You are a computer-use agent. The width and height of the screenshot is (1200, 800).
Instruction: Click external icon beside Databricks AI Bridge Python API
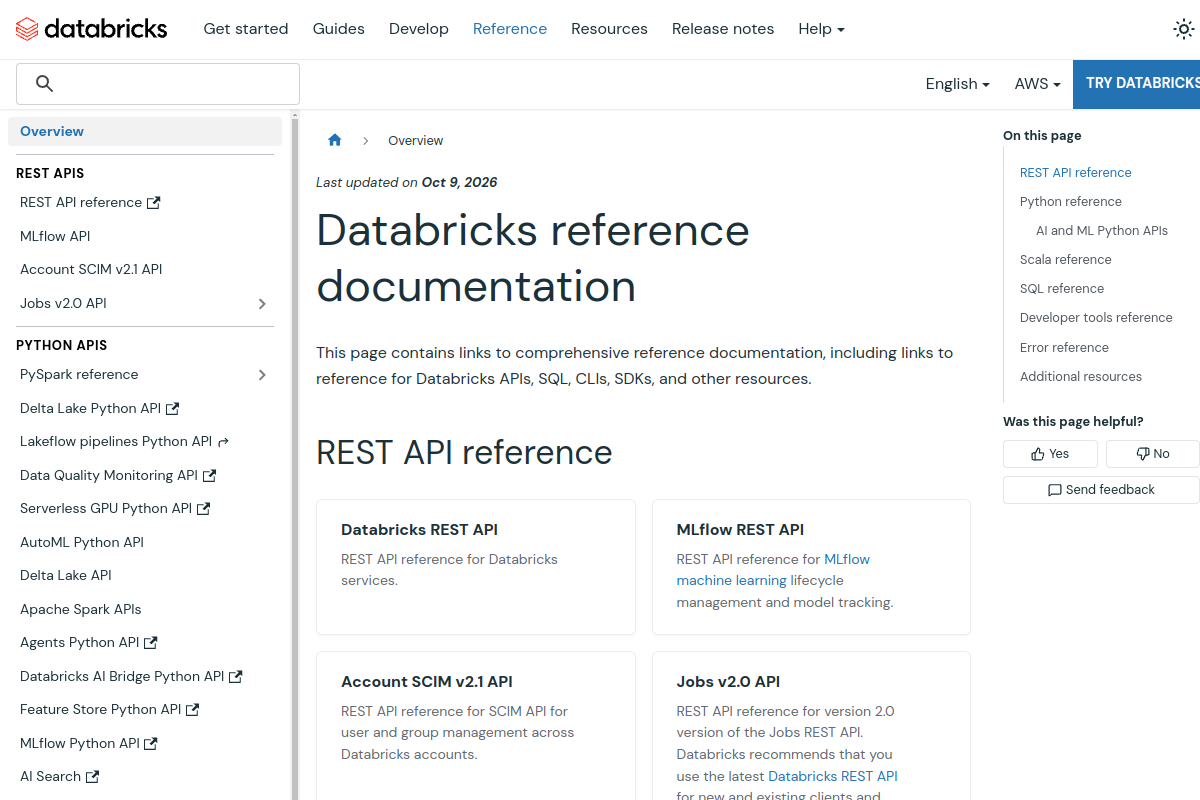pyautogui.click(x=235, y=677)
